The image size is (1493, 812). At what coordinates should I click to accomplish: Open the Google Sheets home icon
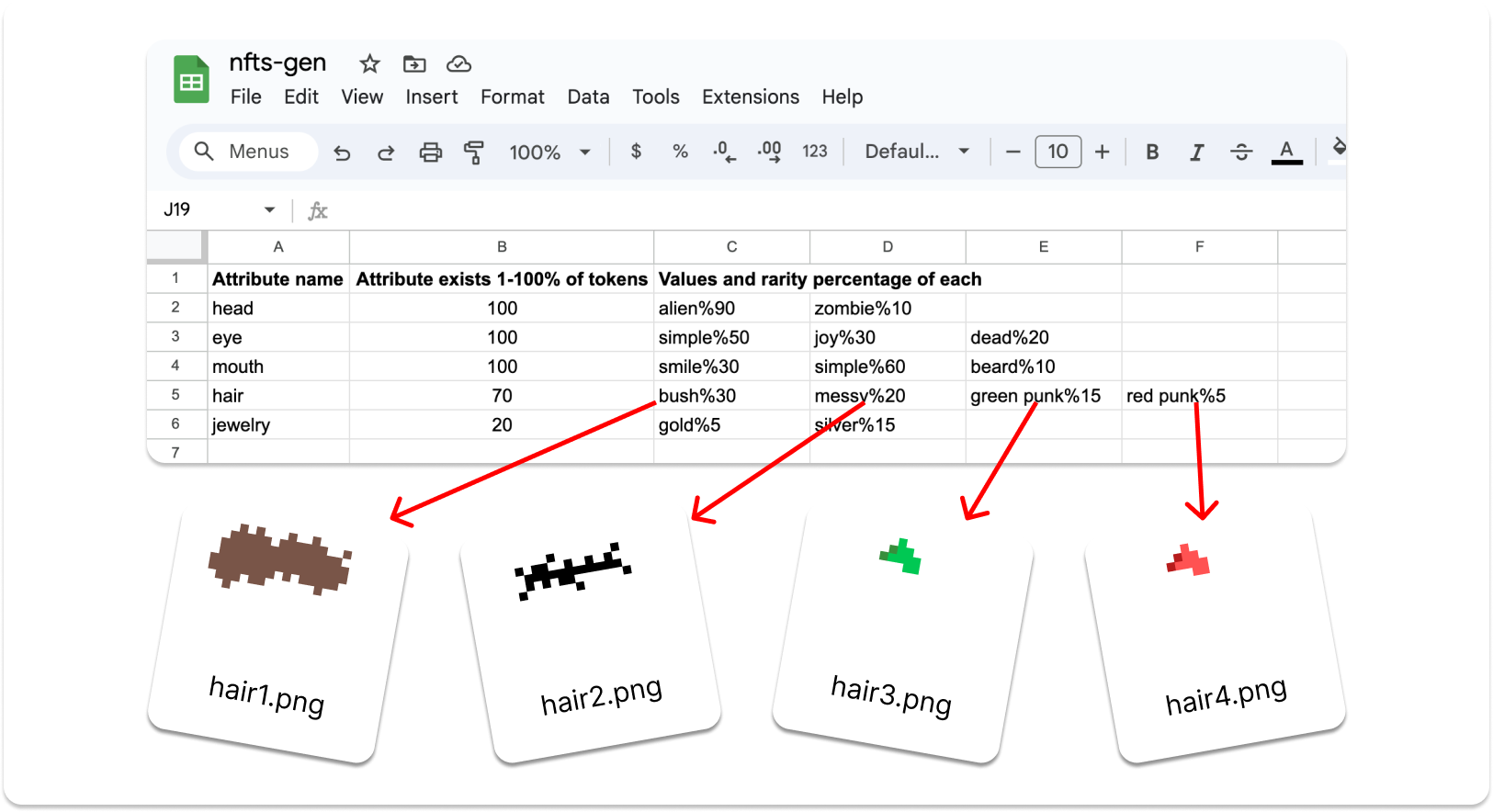point(191,79)
